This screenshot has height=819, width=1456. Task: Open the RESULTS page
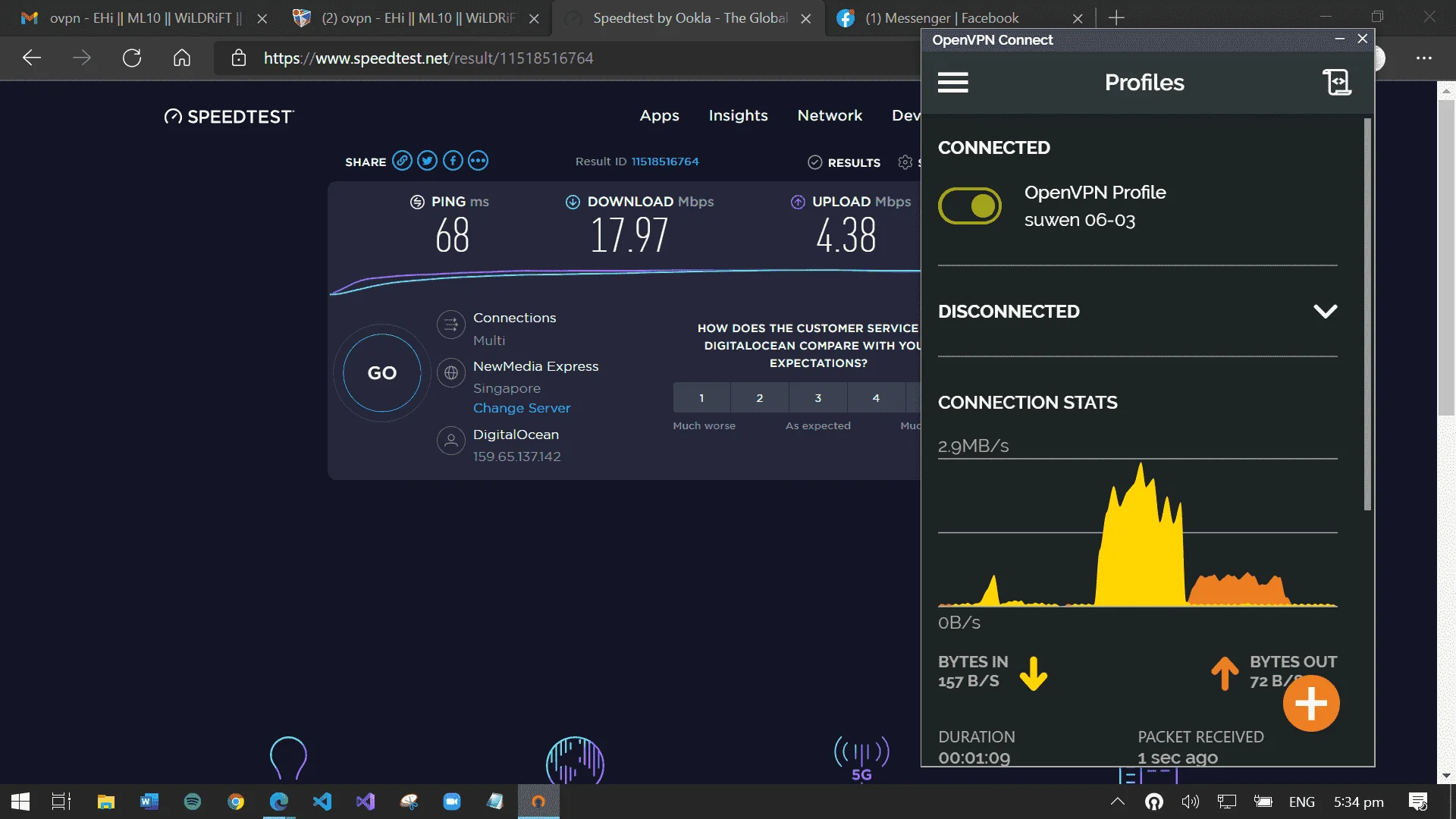pyautogui.click(x=844, y=162)
